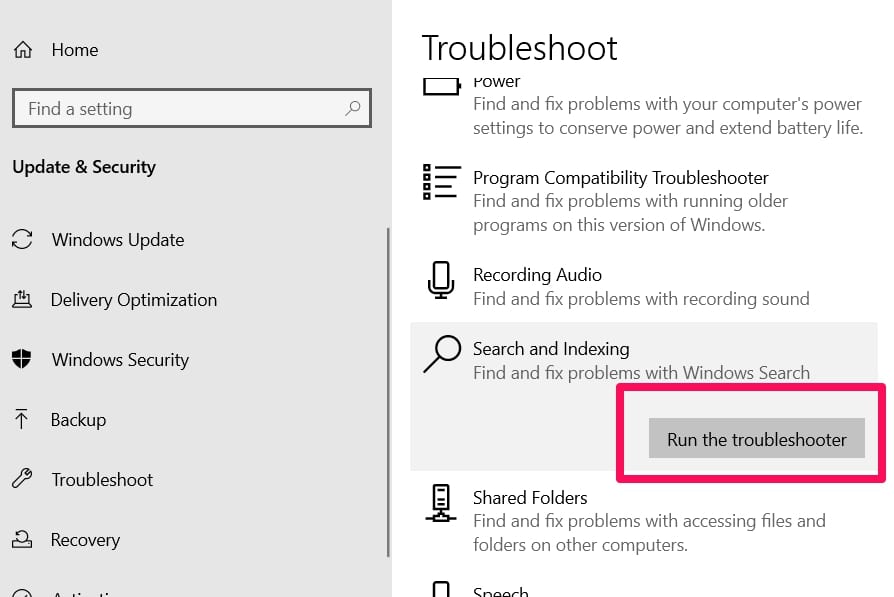Viewport: 894px width, 597px height.
Task: Click the Home house icon
Action: (23, 50)
